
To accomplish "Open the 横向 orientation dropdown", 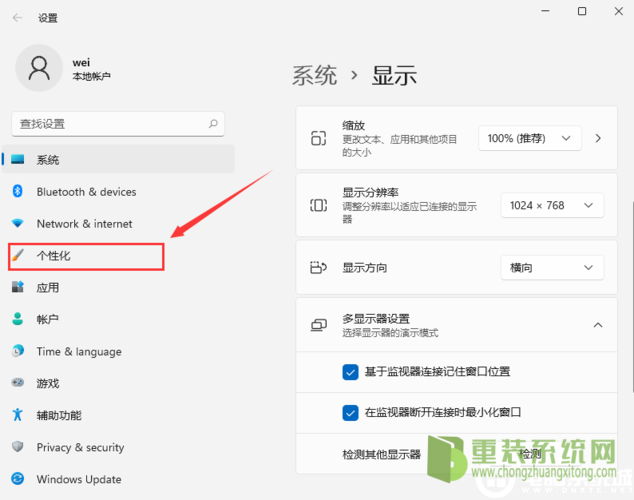I will point(552,267).
